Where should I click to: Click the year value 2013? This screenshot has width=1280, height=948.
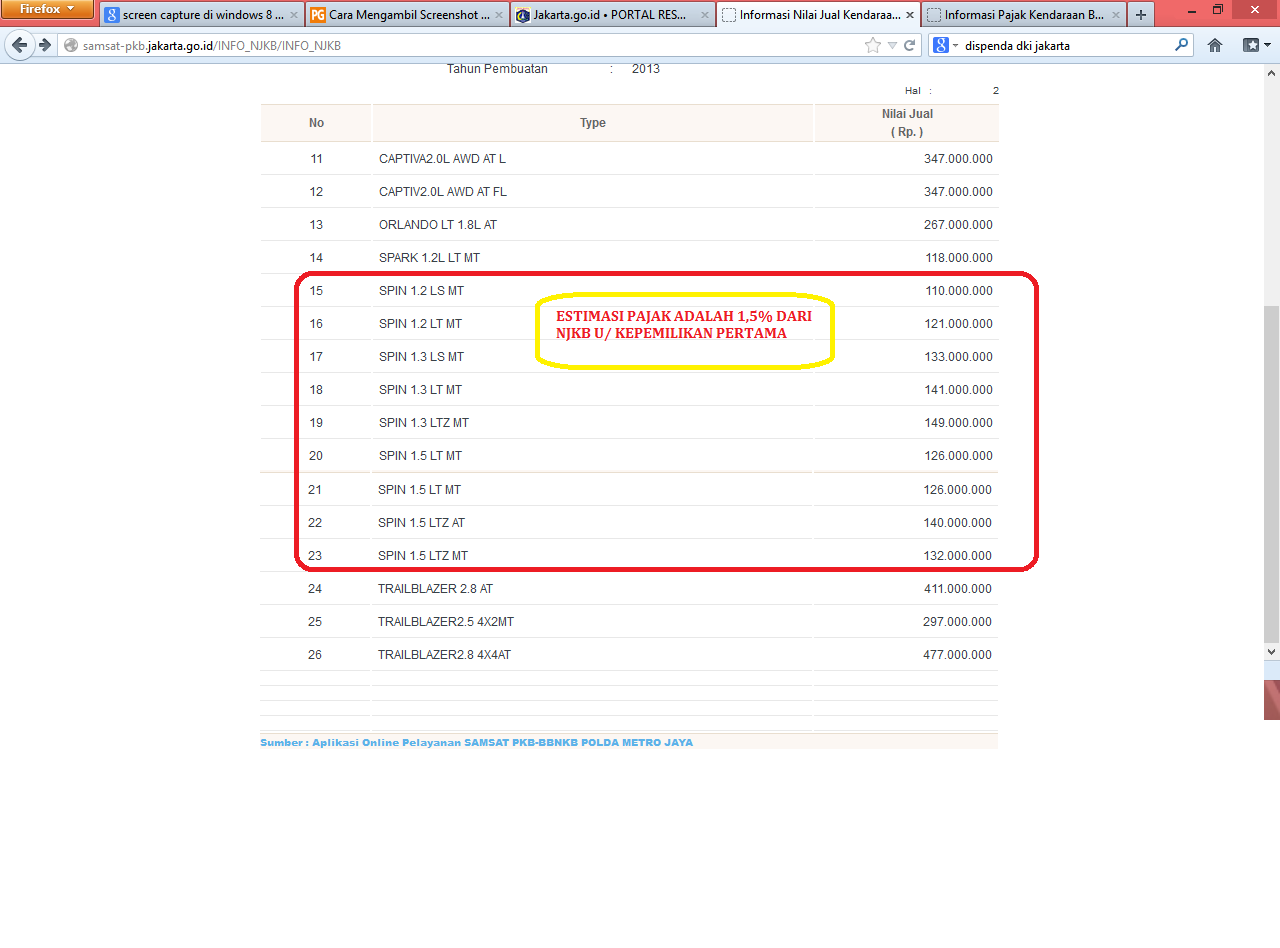pyautogui.click(x=646, y=69)
